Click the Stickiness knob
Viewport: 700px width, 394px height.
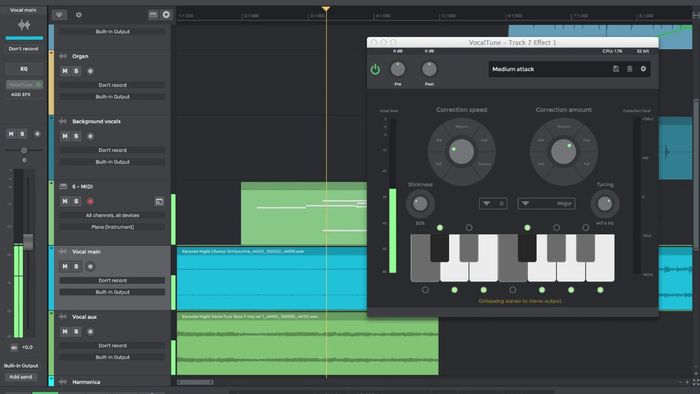(x=420, y=204)
